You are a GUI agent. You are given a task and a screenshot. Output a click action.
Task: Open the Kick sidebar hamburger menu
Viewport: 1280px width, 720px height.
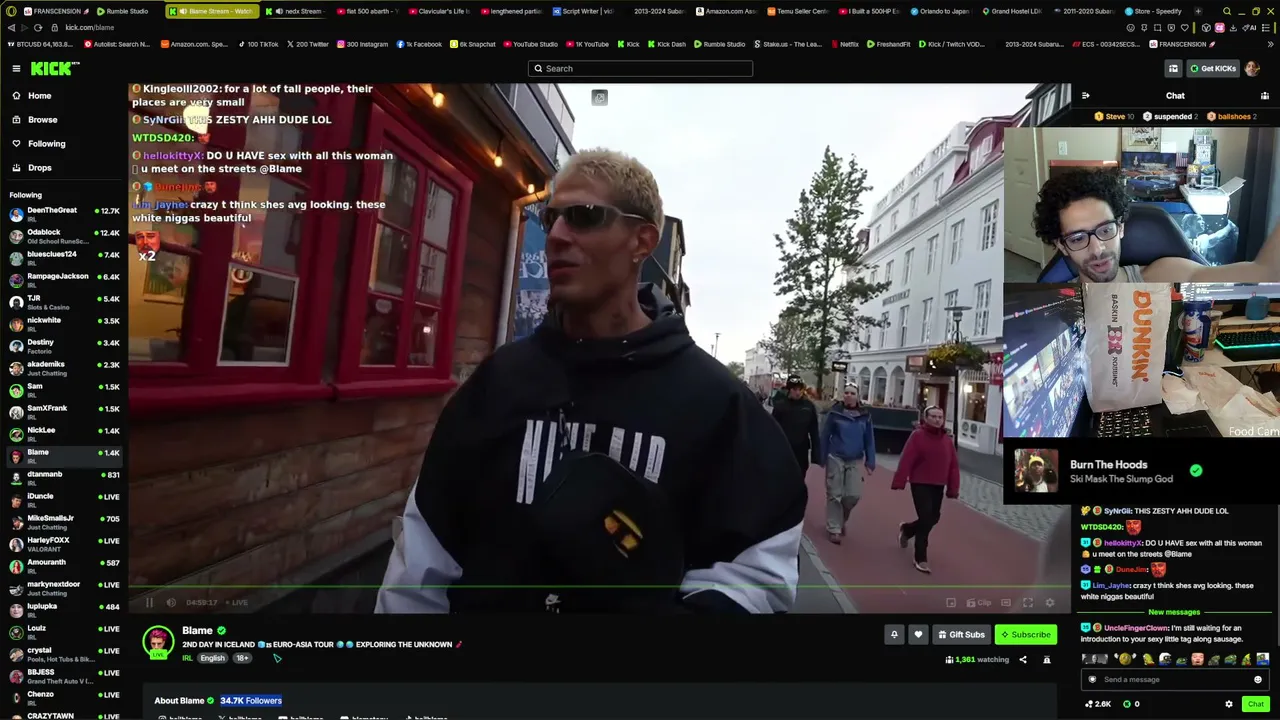[16, 68]
